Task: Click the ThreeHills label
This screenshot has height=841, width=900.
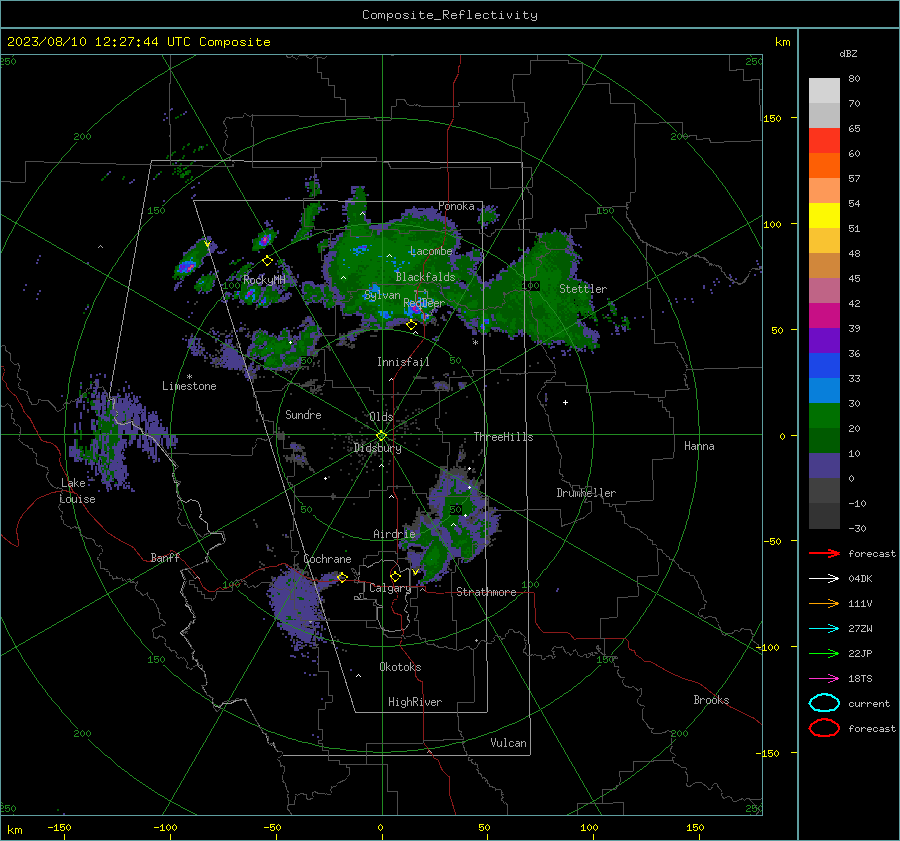Action: click(503, 437)
